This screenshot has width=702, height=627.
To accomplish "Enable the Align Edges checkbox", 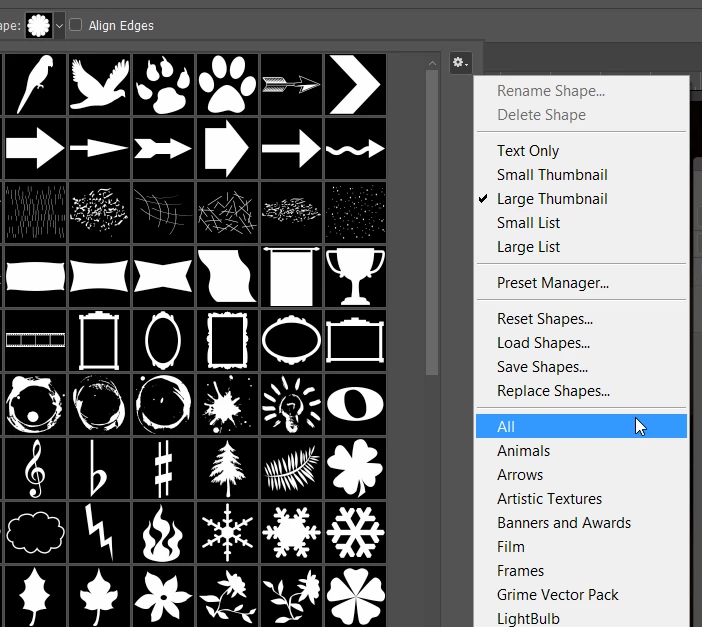I will click(76, 25).
